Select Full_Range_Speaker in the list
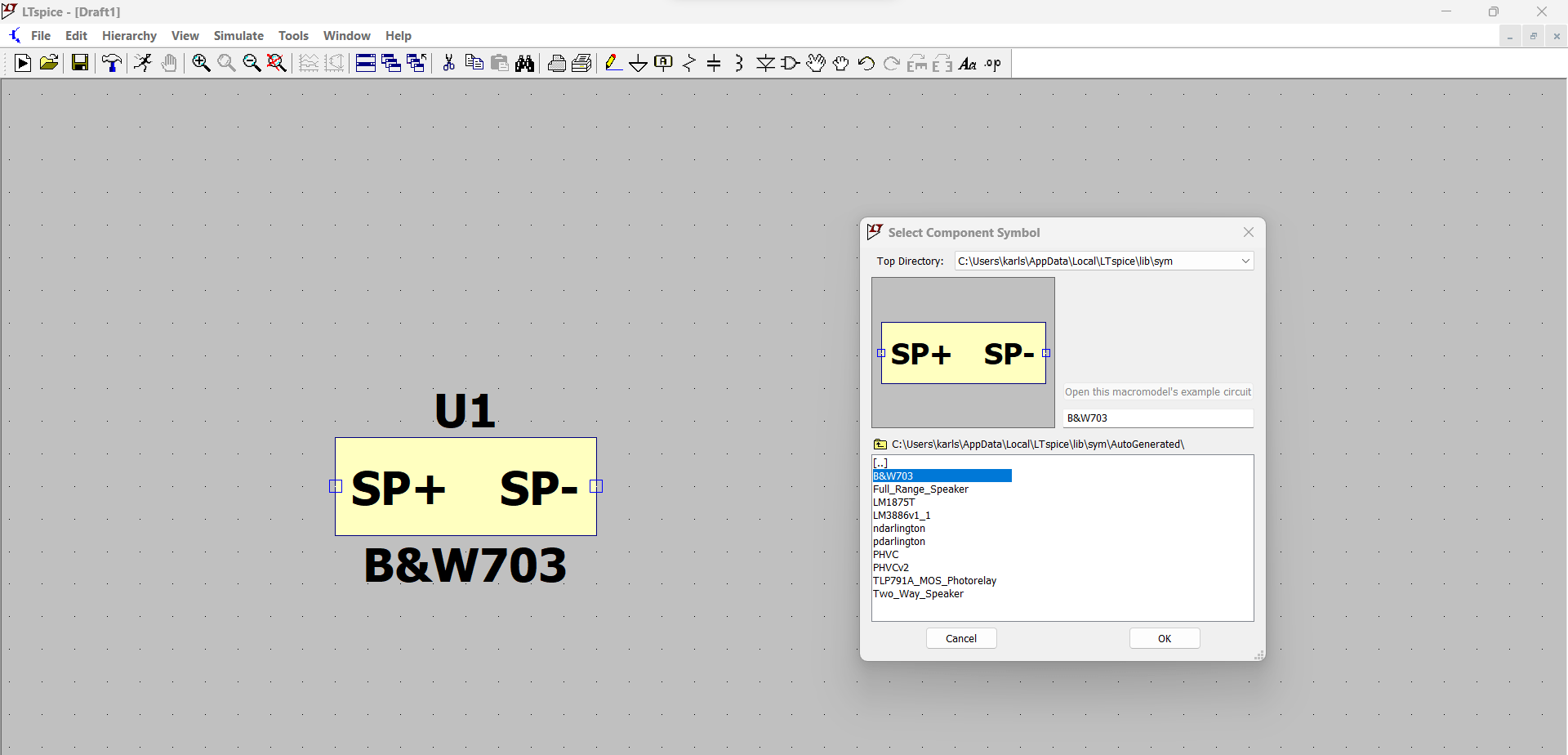The width and height of the screenshot is (1568, 755). tap(921, 489)
